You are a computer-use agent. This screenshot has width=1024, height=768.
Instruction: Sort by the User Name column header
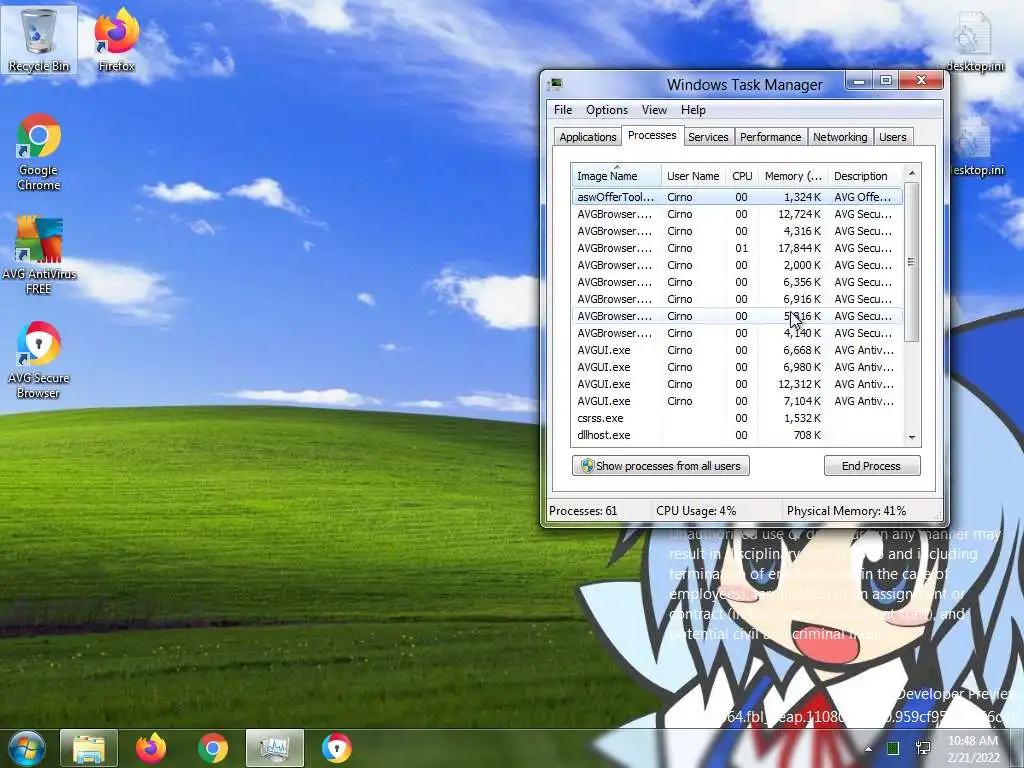[693, 176]
